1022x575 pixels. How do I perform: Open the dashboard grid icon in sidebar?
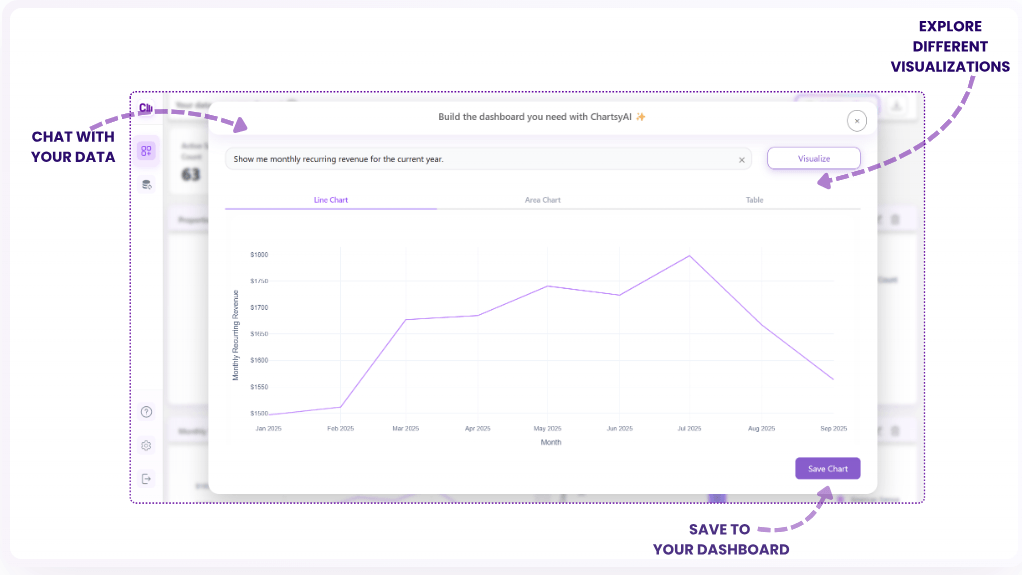pyautogui.click(x=146, y=151)
